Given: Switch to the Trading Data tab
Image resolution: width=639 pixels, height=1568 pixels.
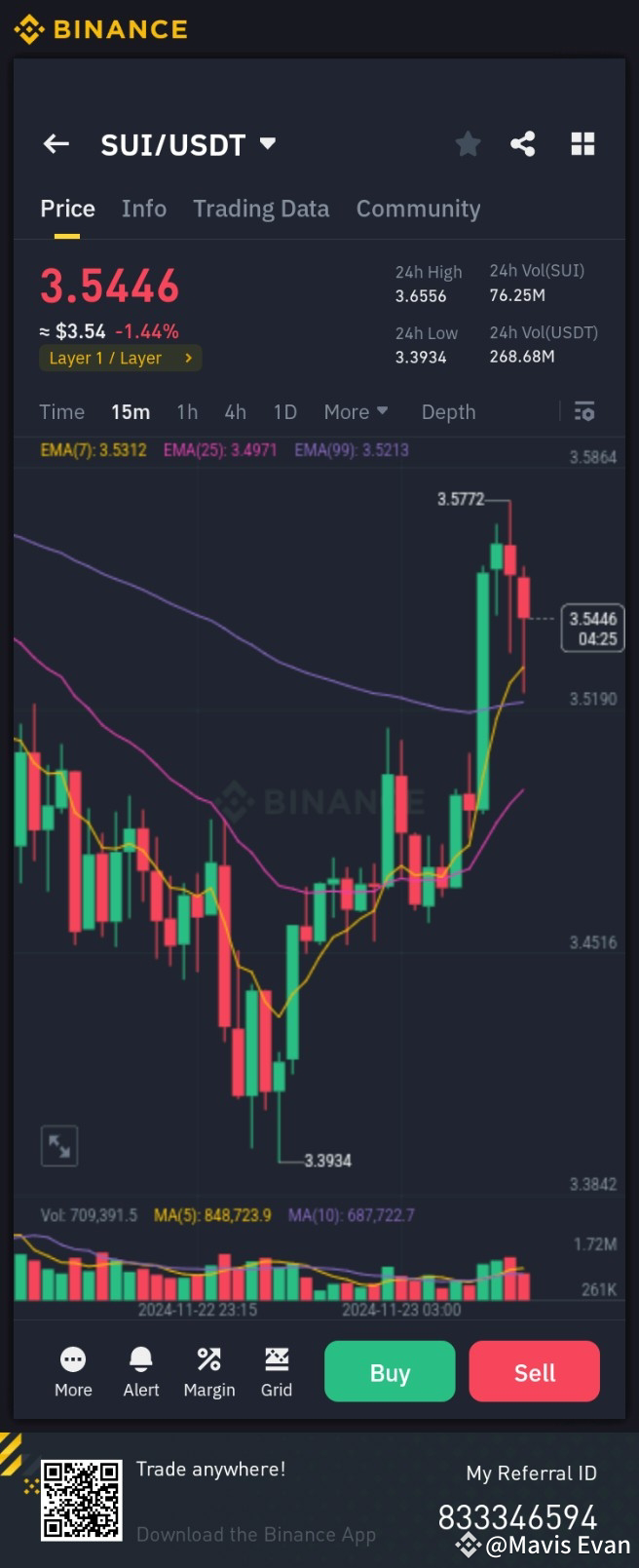Looking at the screenshot, I should point(261,208).
